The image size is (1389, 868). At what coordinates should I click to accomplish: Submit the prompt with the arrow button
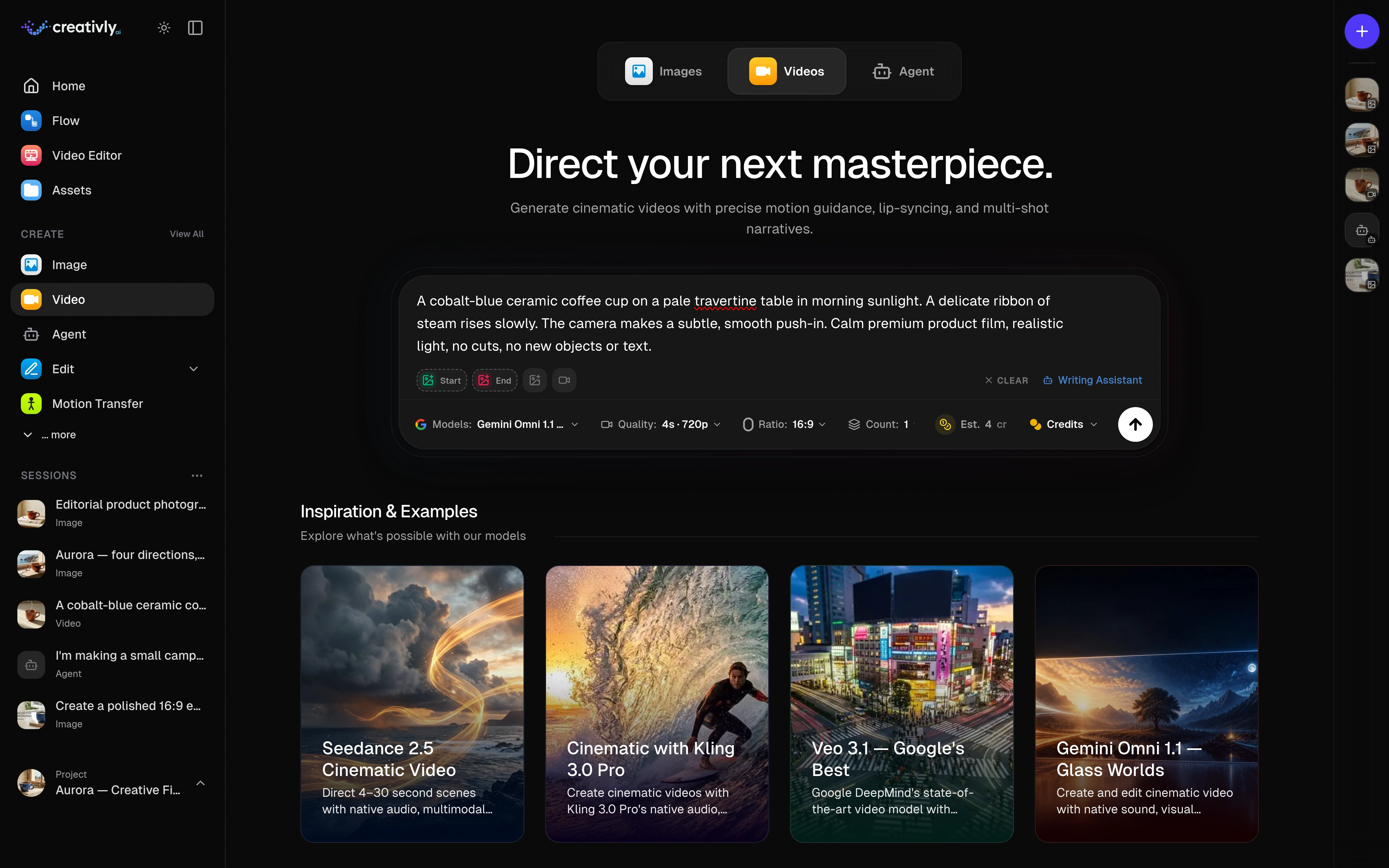(x=1135, y=424)
